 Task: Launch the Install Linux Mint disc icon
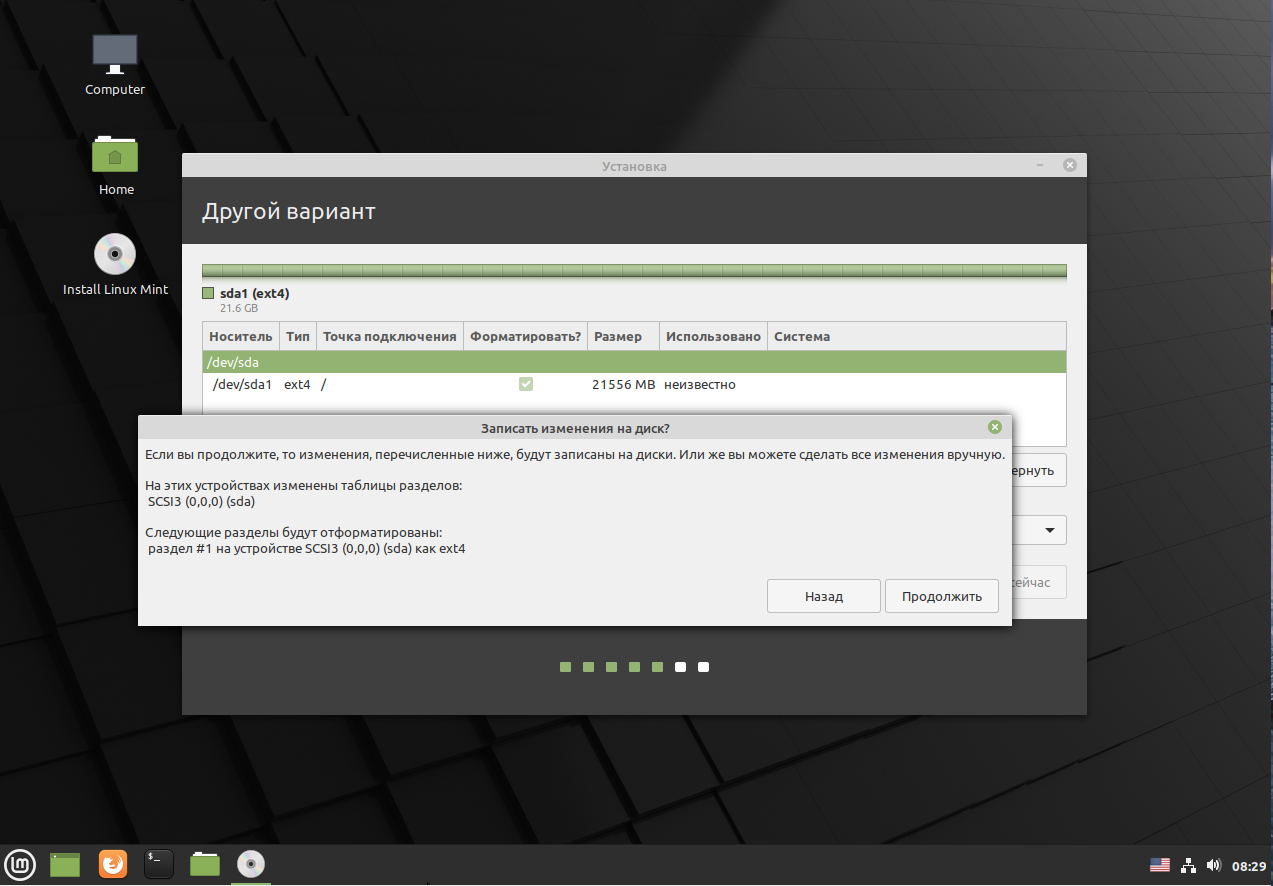[115, 265]
